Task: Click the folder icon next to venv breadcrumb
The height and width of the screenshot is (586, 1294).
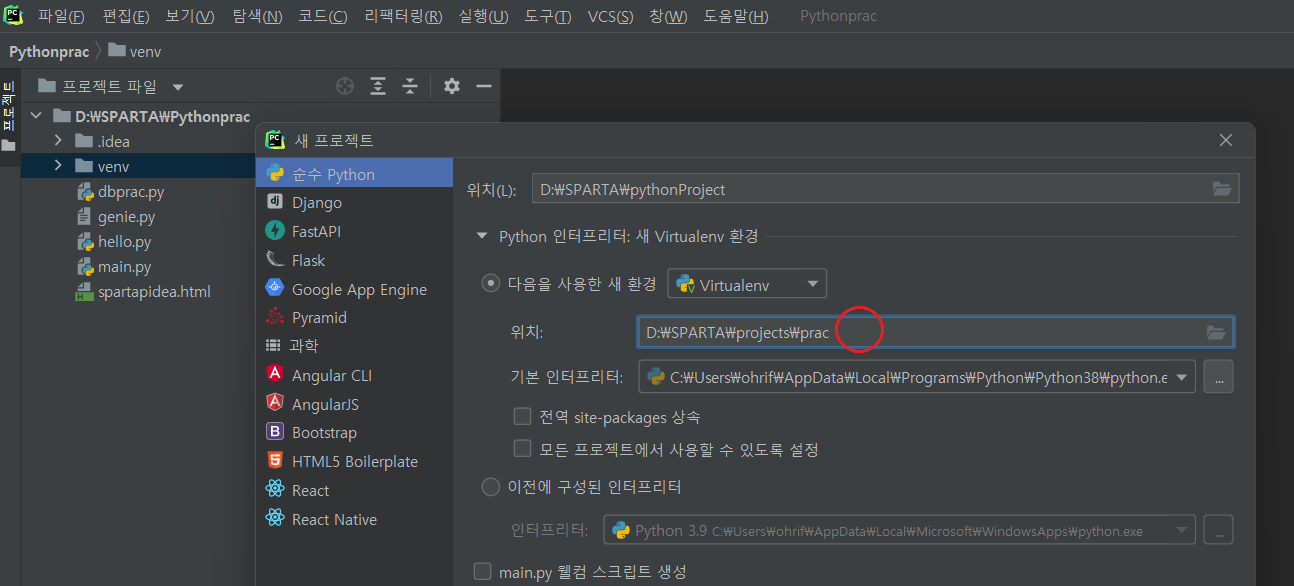Action: (116, 50)
